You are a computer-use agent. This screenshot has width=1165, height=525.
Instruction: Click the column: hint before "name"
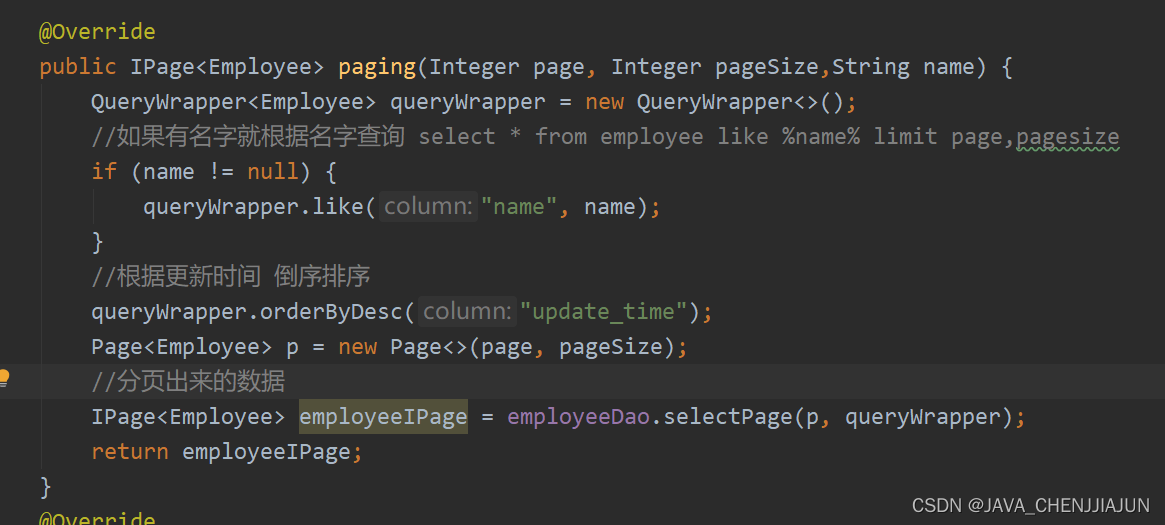(429, 207)
